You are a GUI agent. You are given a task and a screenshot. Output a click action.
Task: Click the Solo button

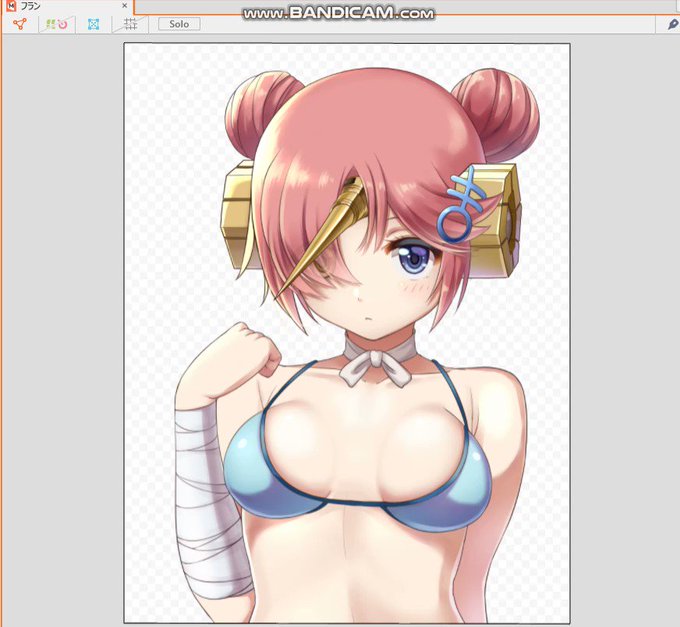(179, 24)
